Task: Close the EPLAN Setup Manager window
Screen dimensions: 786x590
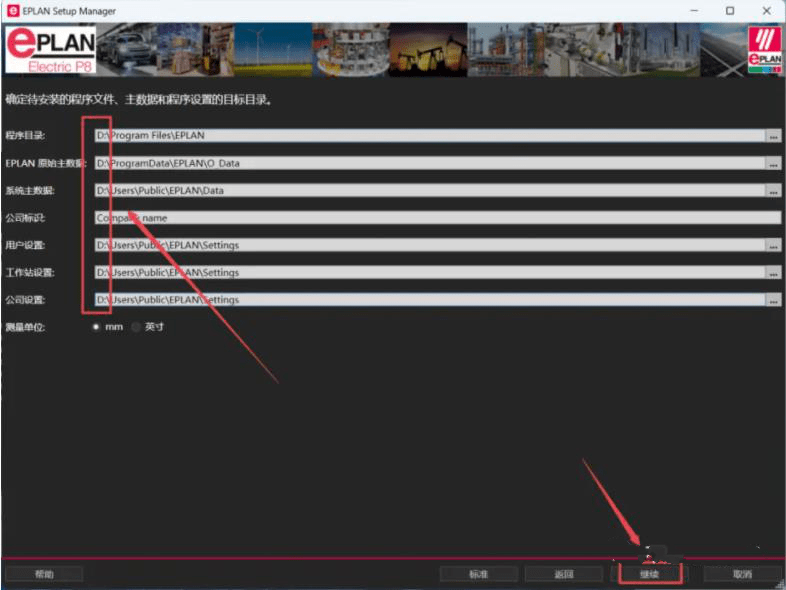Action: tap(766, 11)
